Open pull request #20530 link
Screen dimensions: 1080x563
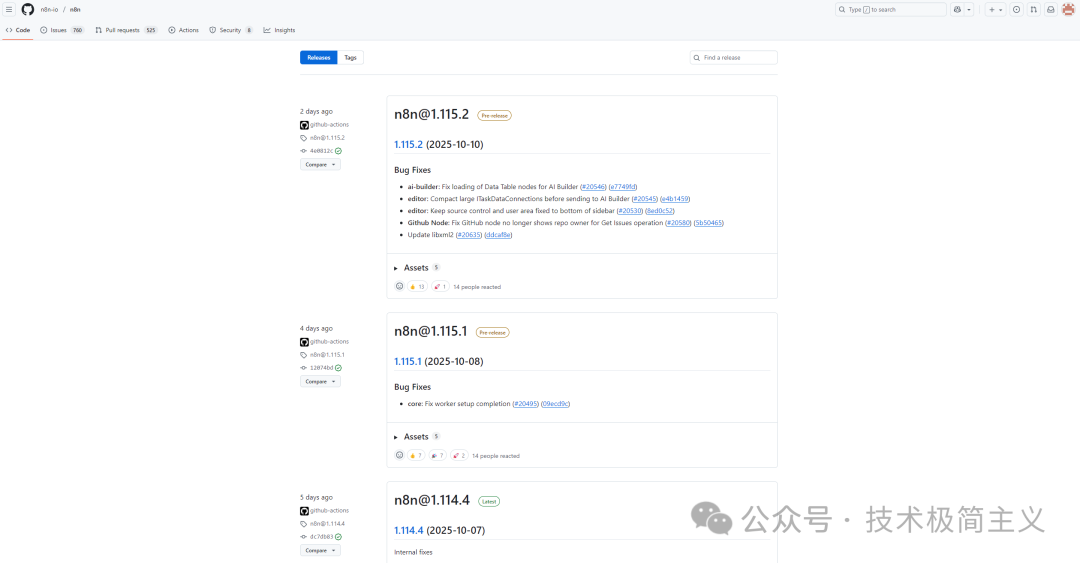click(x=630, y=211)
